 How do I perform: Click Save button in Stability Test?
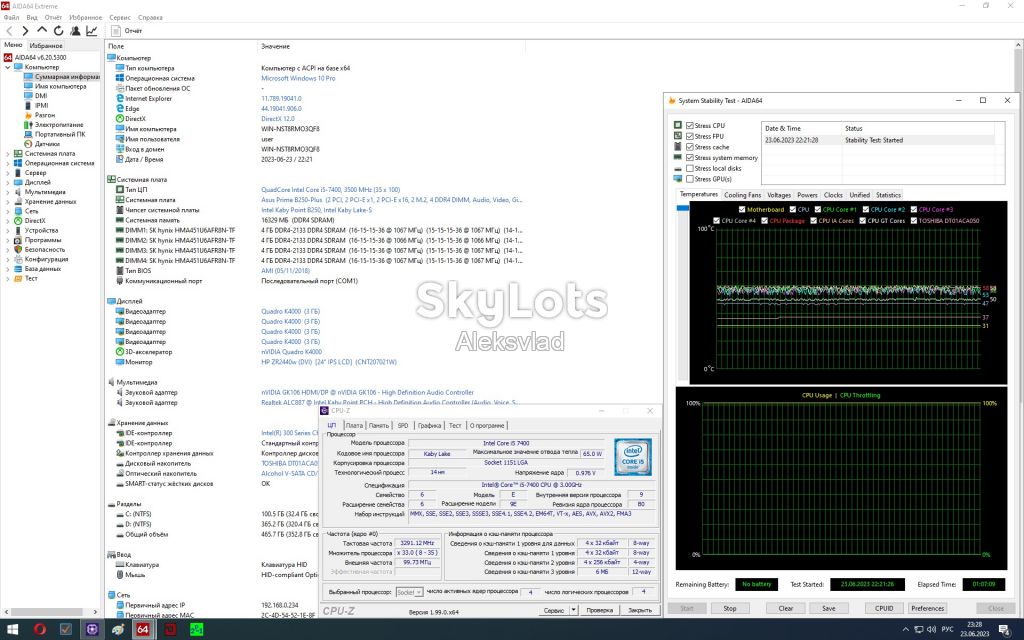pos(828,608)
